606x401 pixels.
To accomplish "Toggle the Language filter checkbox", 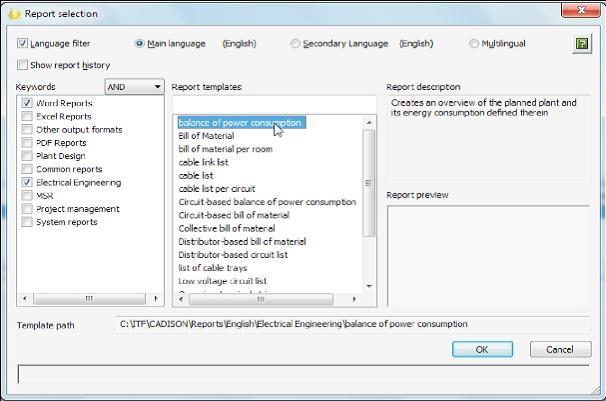I will 22,43.
